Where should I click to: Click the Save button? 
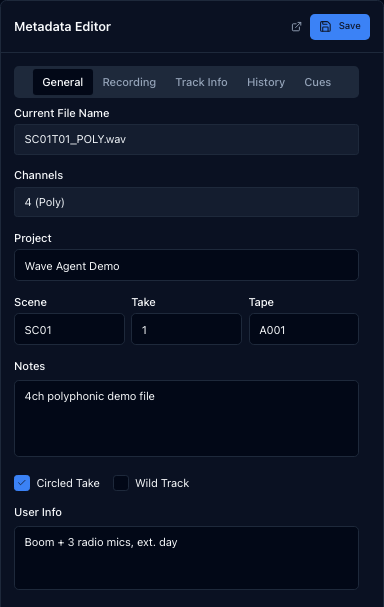(x=340, y=27)
